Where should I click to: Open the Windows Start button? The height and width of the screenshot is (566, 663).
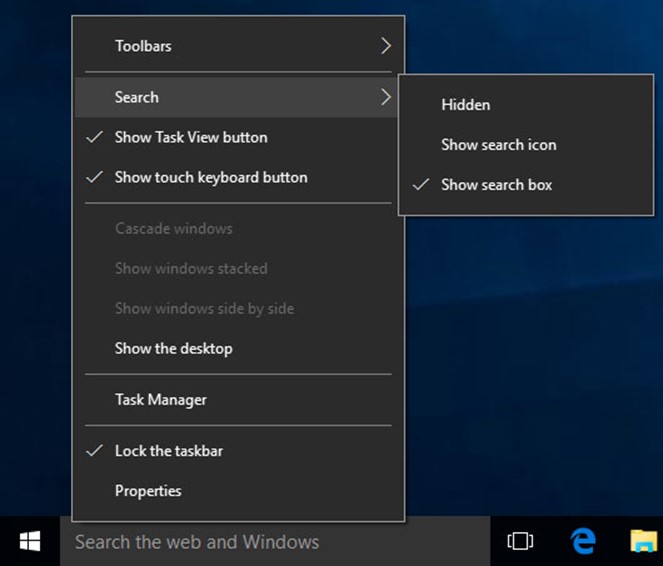30,541
